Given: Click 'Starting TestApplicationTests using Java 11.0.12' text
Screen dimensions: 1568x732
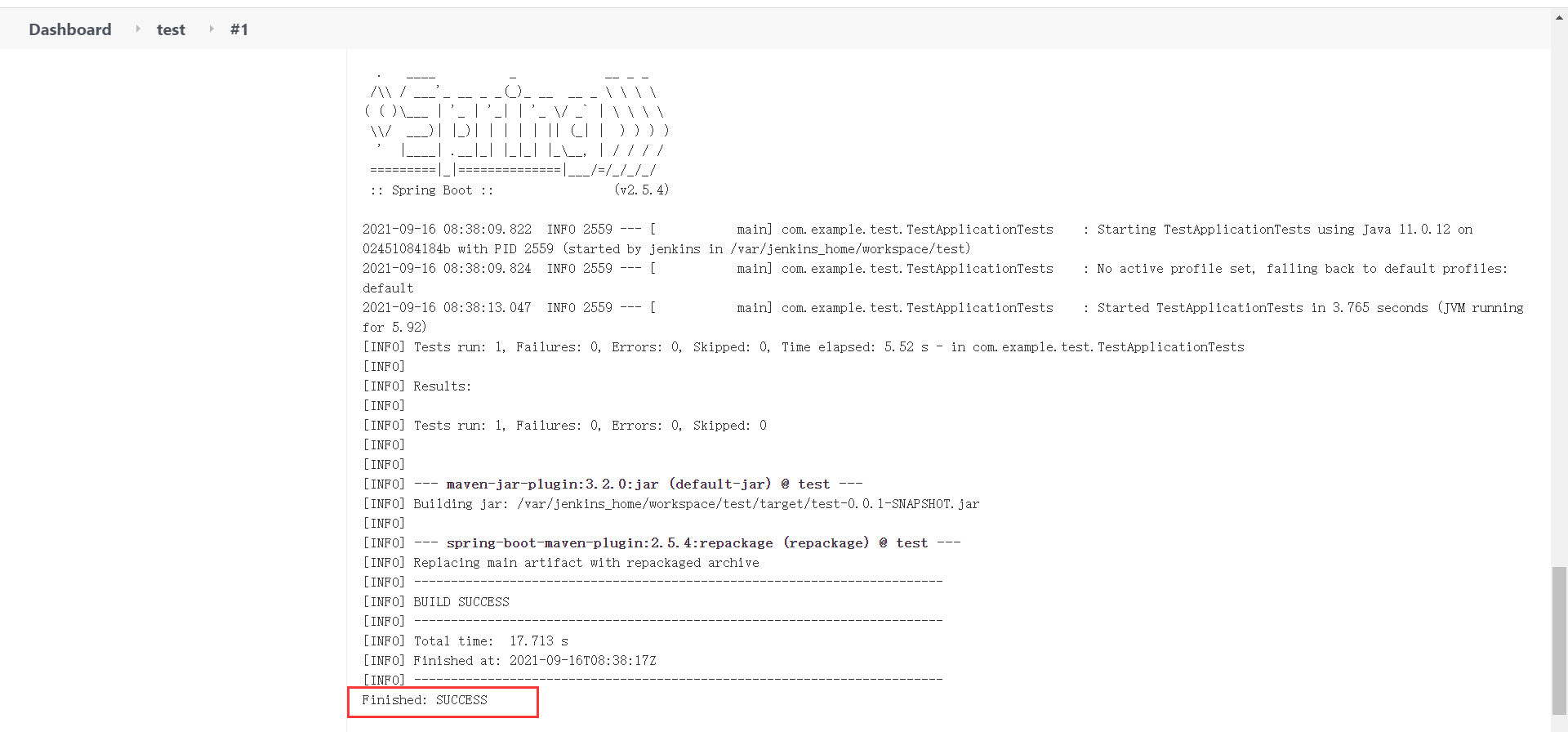Looking at the screenshot, I should [1274, 230].
